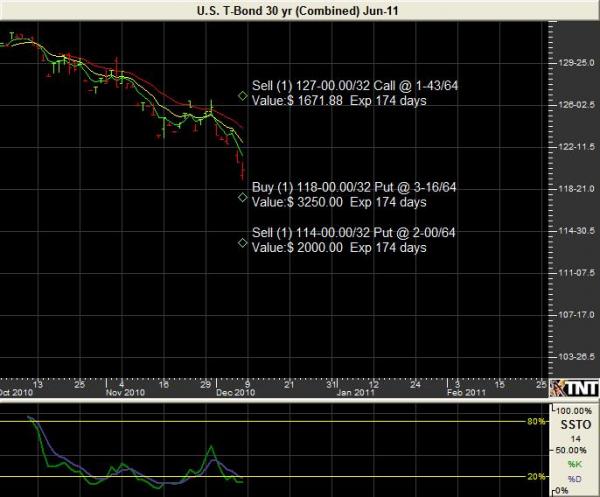Click the 20% oversold line label
The height and width of the screenshot is (497, 600).
[x=537, y=476]
